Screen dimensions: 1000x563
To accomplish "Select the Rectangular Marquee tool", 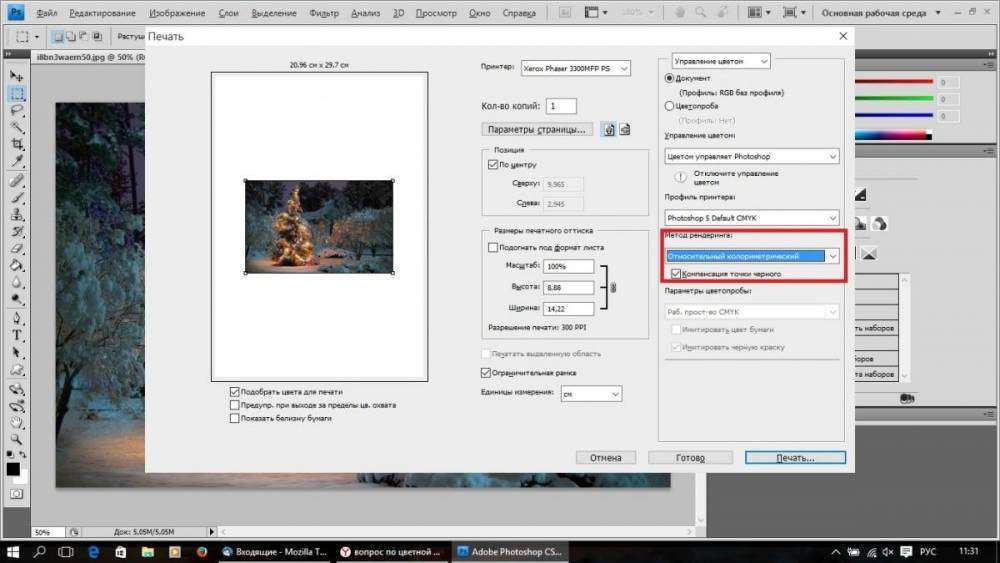I will 16,93.
